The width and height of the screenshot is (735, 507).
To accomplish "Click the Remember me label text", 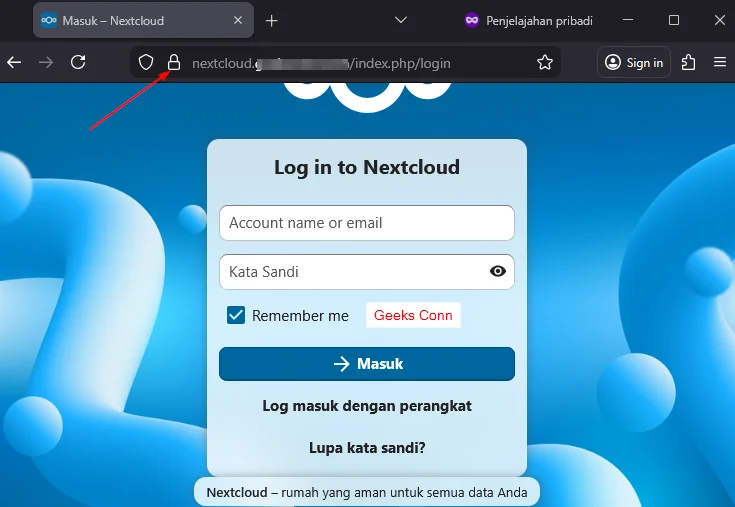I will click(300, 316).
